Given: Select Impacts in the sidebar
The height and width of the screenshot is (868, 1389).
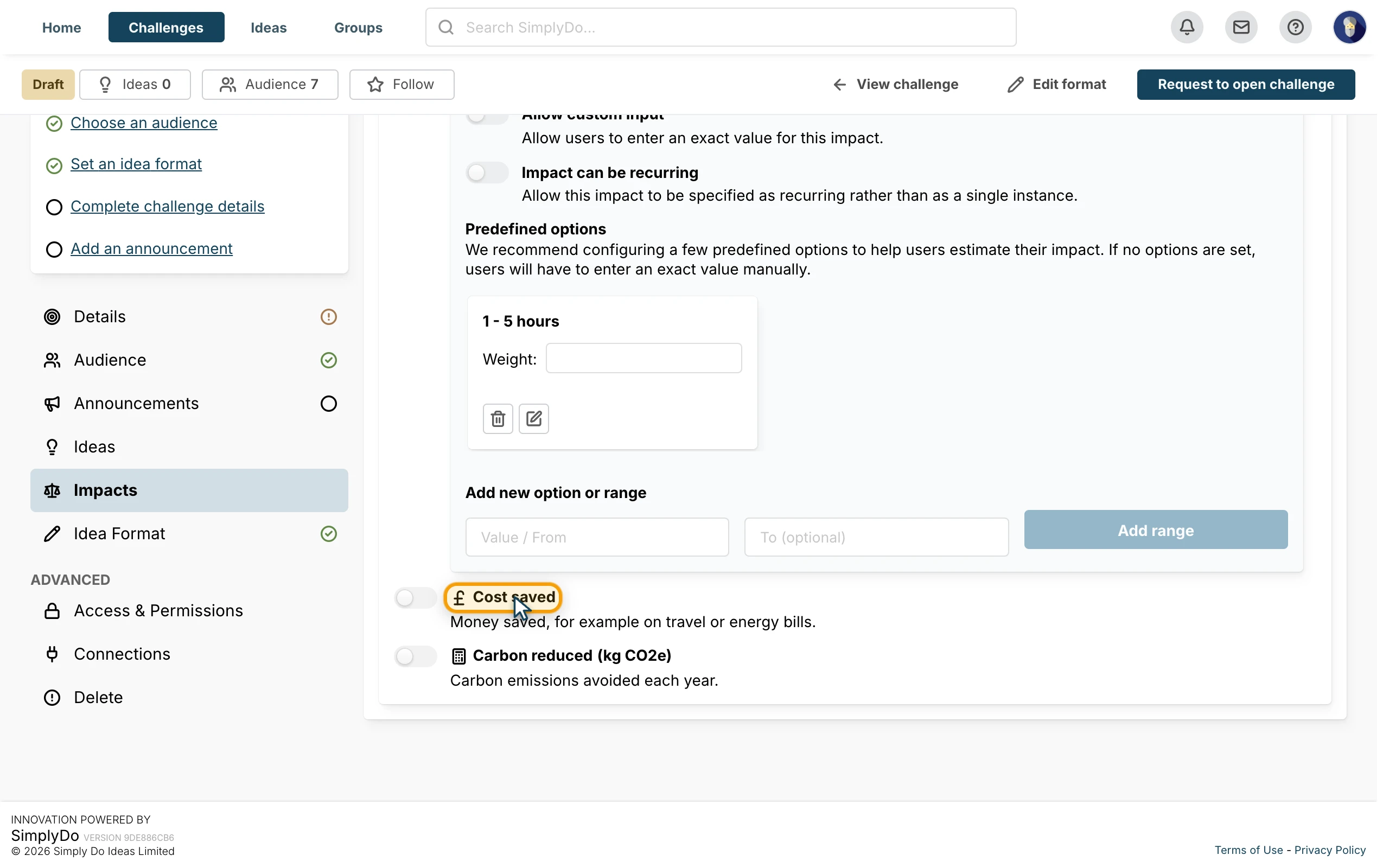Looking at the screenshot, I should click(189, 490).
